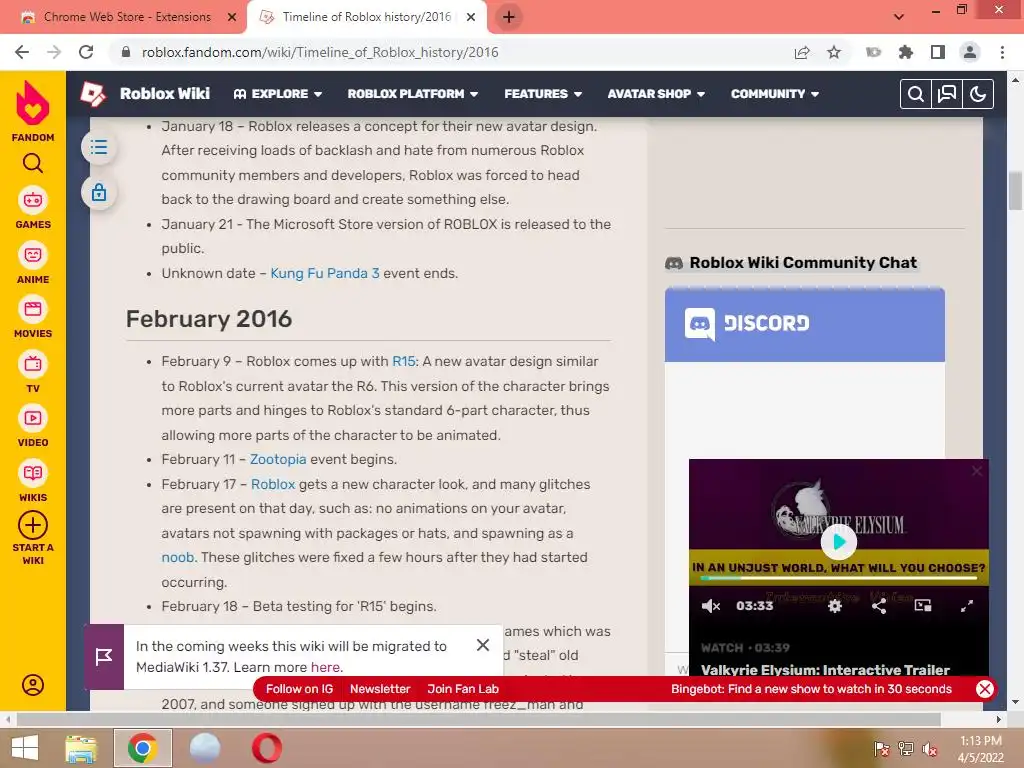The image size is (1024, 768).
Task: Expand the video to fullscreen
Action: (967, 606)
